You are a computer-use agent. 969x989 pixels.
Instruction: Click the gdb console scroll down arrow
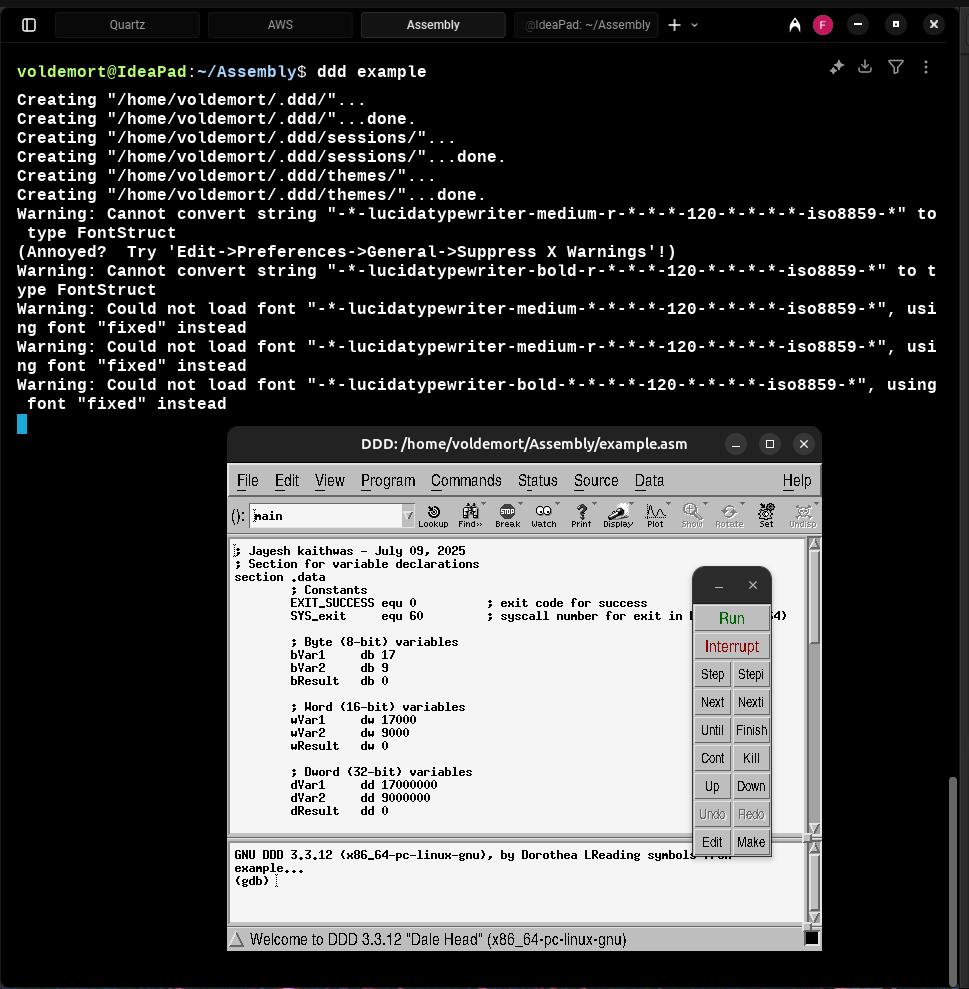[814, 917]
